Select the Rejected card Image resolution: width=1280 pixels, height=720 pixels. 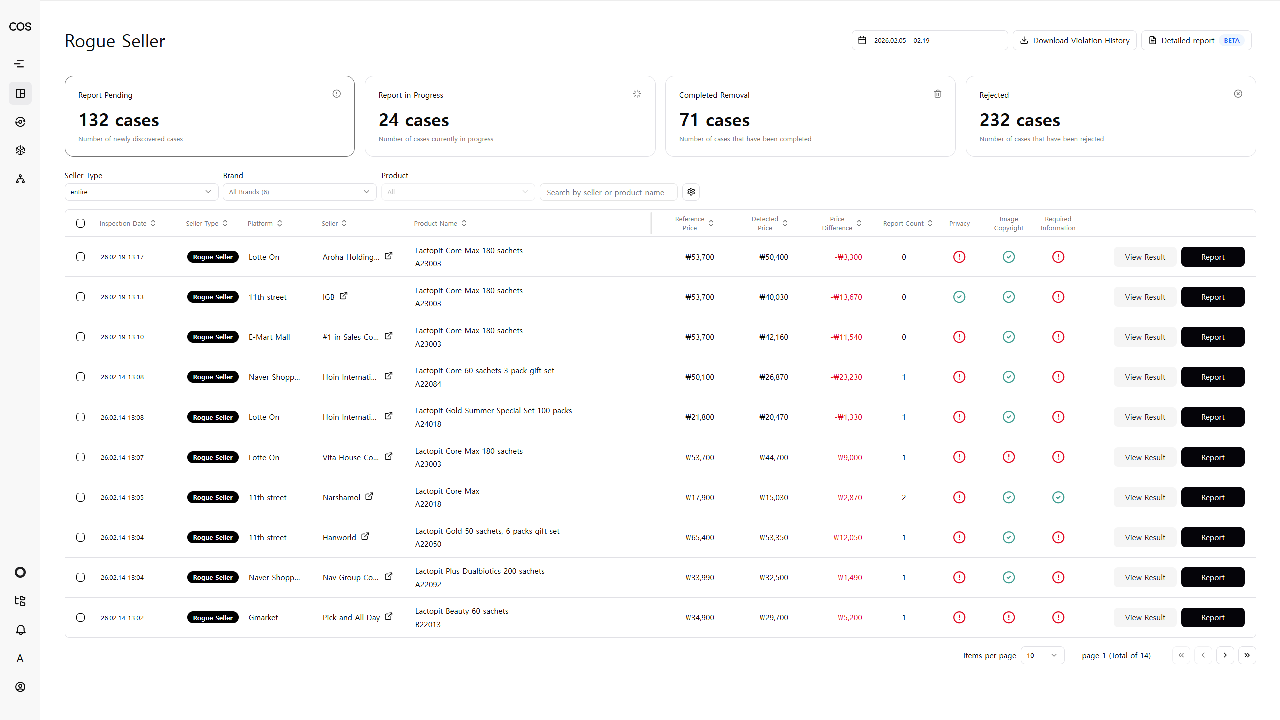coord(1110,116)
